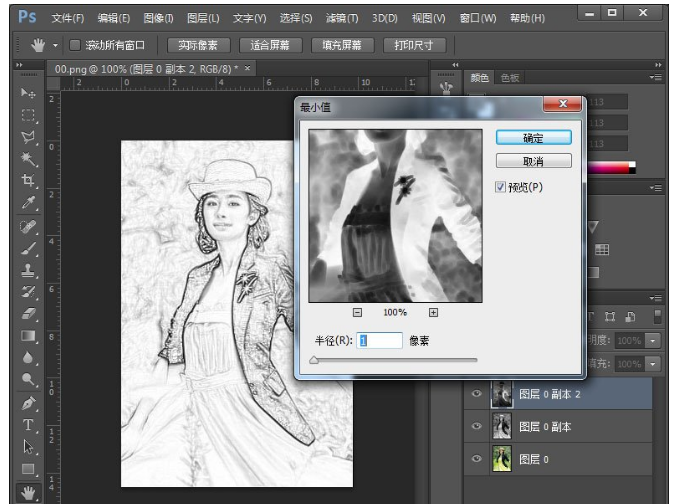The width and height of the screenshot is (679, 504).
Task: Select the Rectangular Marquee tool
Action: click(28, 115)
